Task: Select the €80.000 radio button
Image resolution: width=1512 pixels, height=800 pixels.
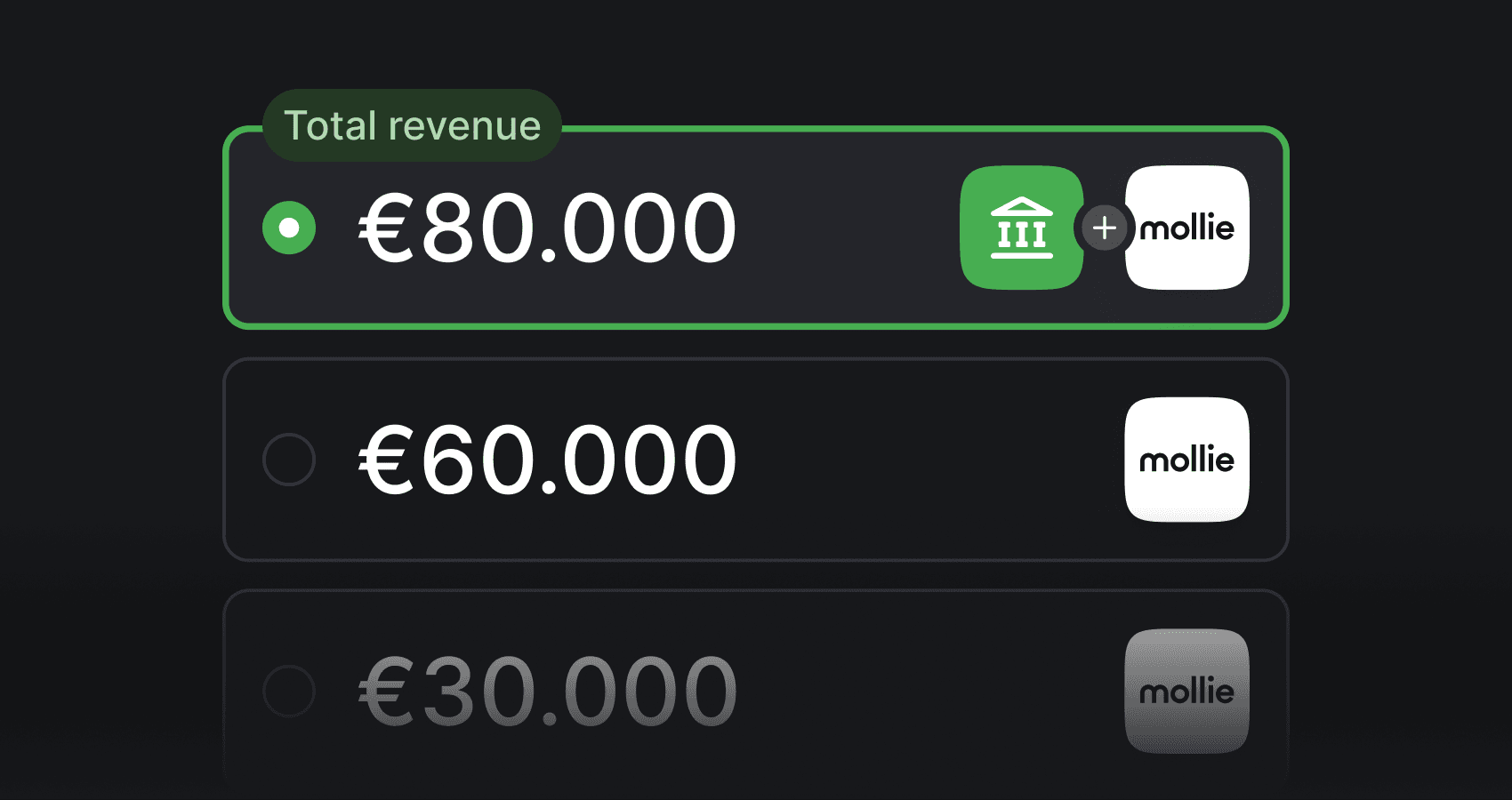Action: (x=289, y=228)
